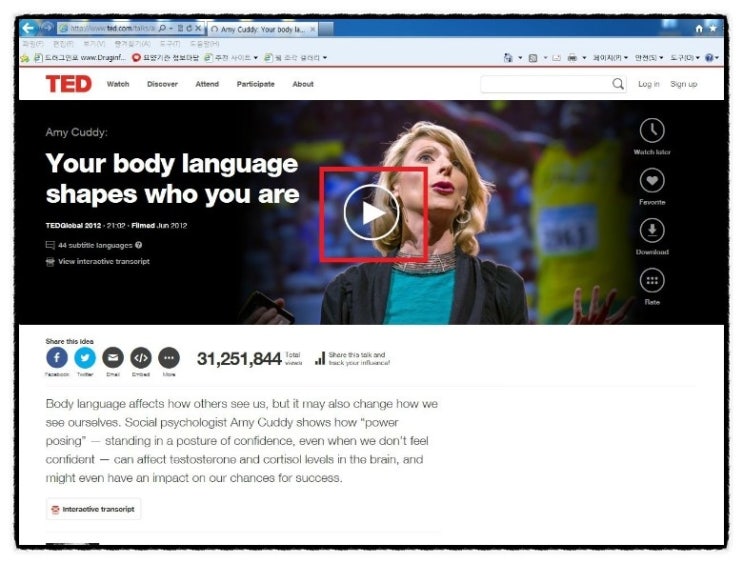Screen dimensions: 743x564
Task: Show More sharing options
Action: 169,358
